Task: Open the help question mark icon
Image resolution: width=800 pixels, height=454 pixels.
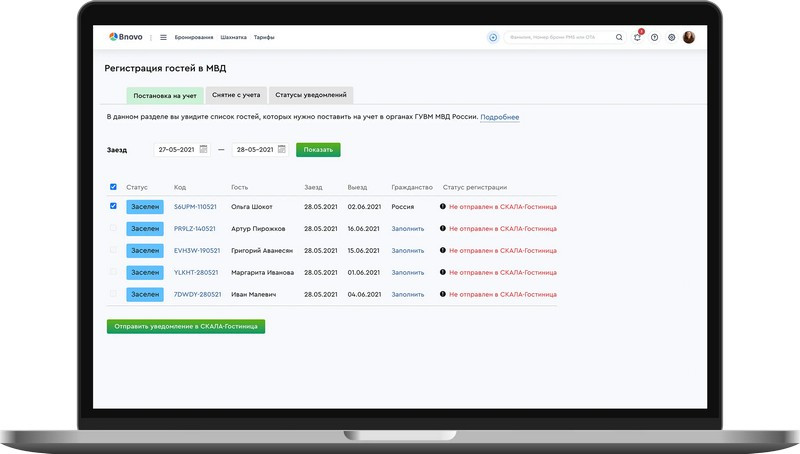Action: (x=654, y=37)
